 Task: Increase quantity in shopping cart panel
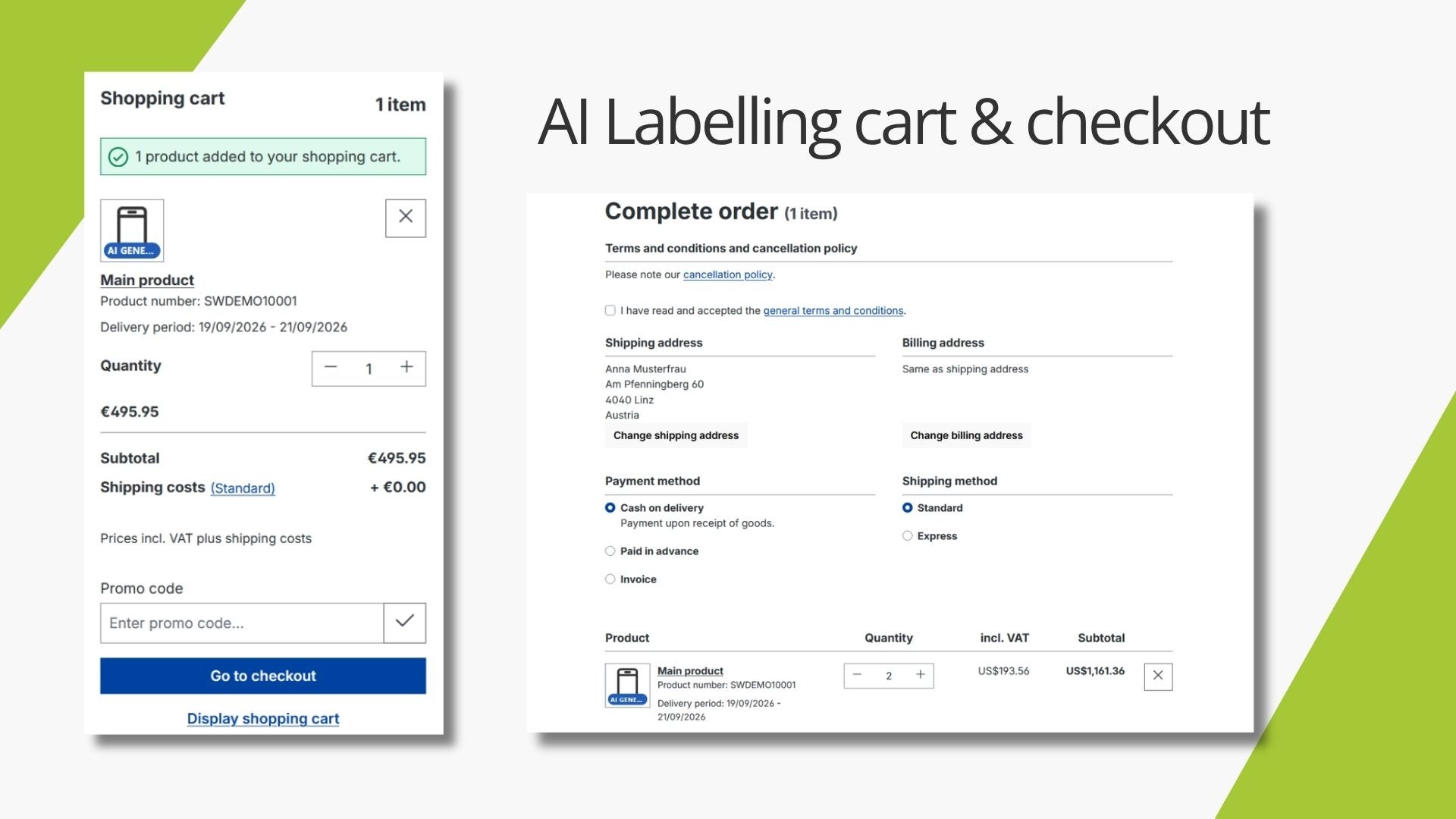pyautogui.click(x=407, y=368)
